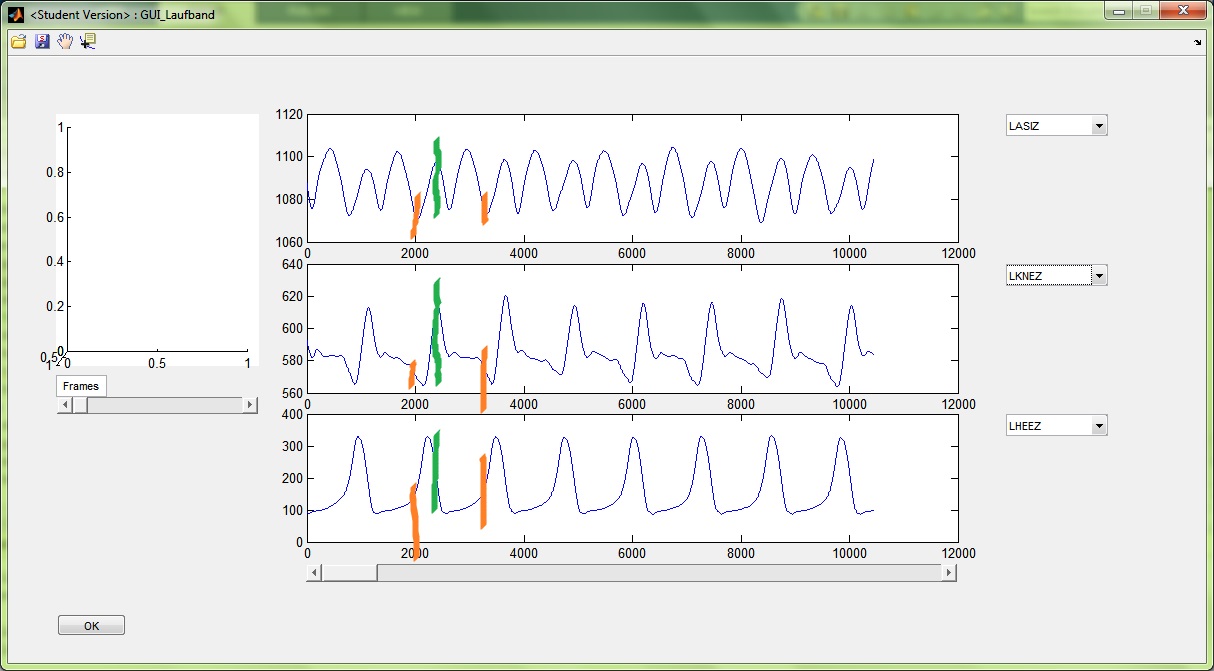Viewport: 1214px width, 671px height.
Task: Open the LASIZ dropdown menu
Action: [1099, 126]
